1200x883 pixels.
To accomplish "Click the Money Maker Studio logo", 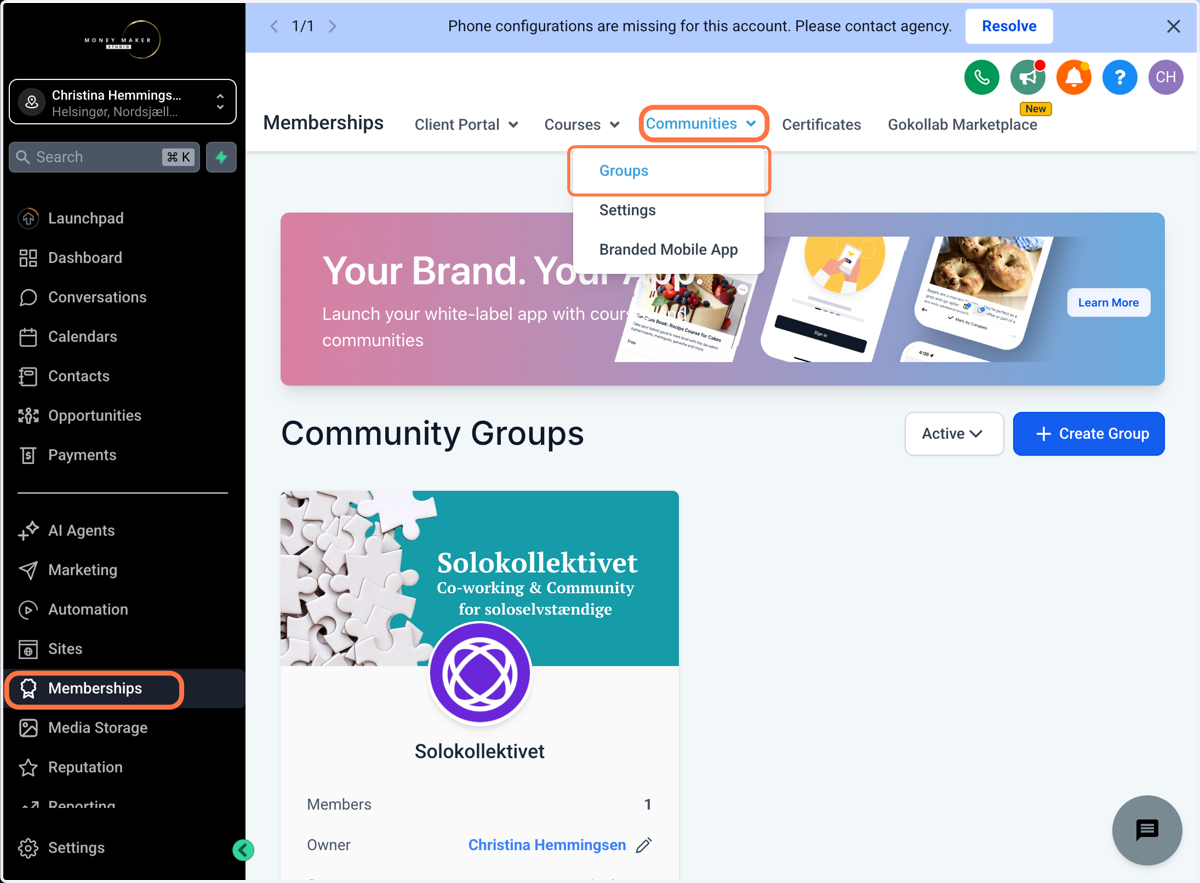I will 122,39.
